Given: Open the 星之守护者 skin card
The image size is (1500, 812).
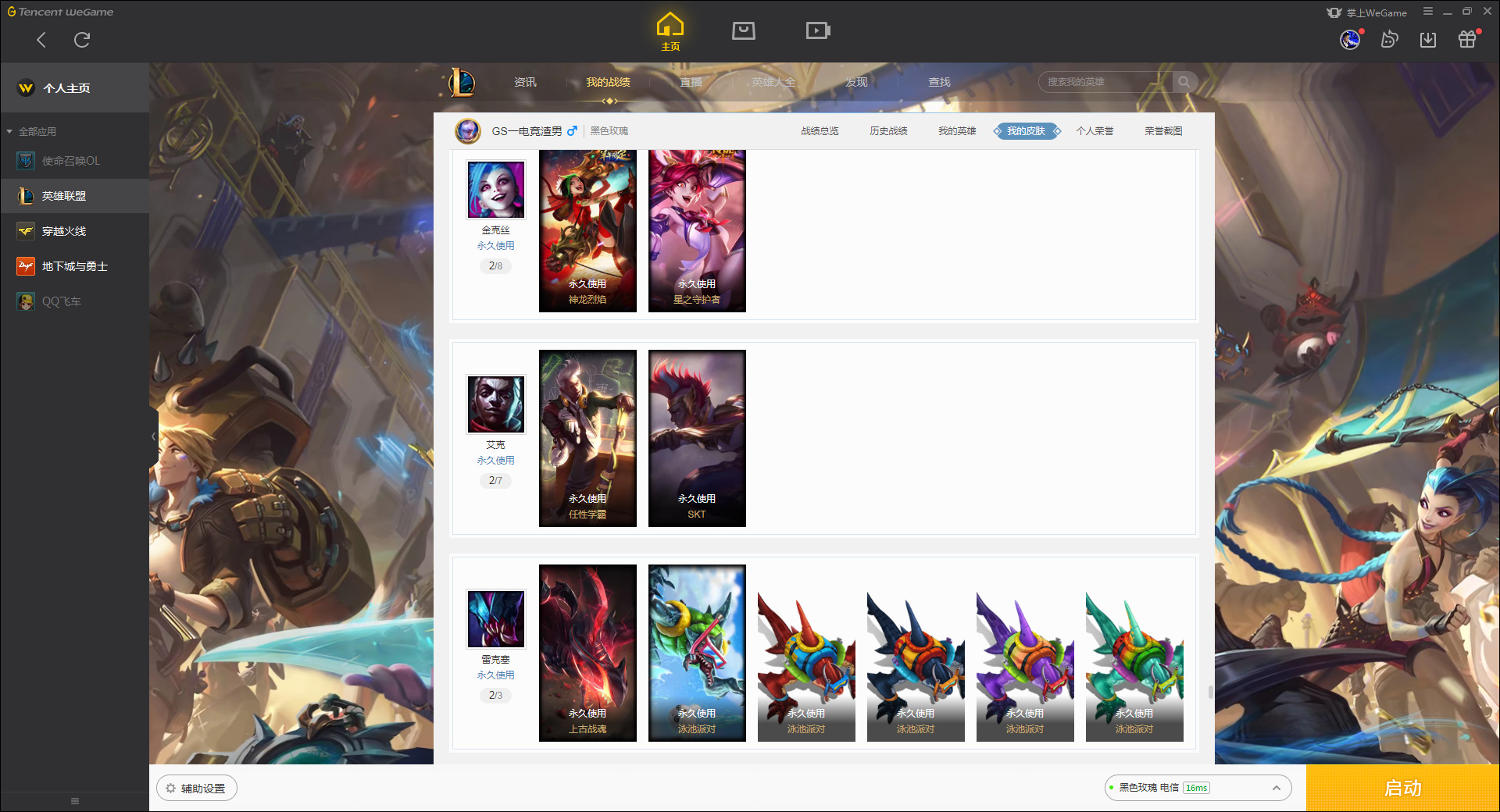Looking at the screenshot, I should point(697,231).
